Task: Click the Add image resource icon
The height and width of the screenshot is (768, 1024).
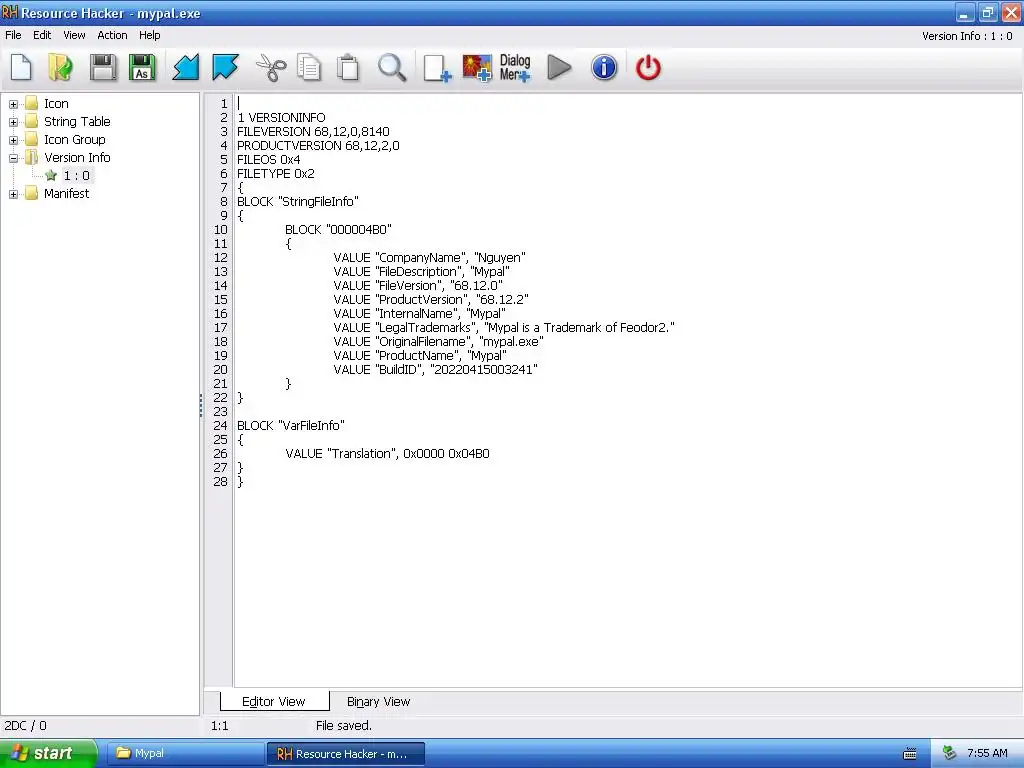Action: (477, 67)
